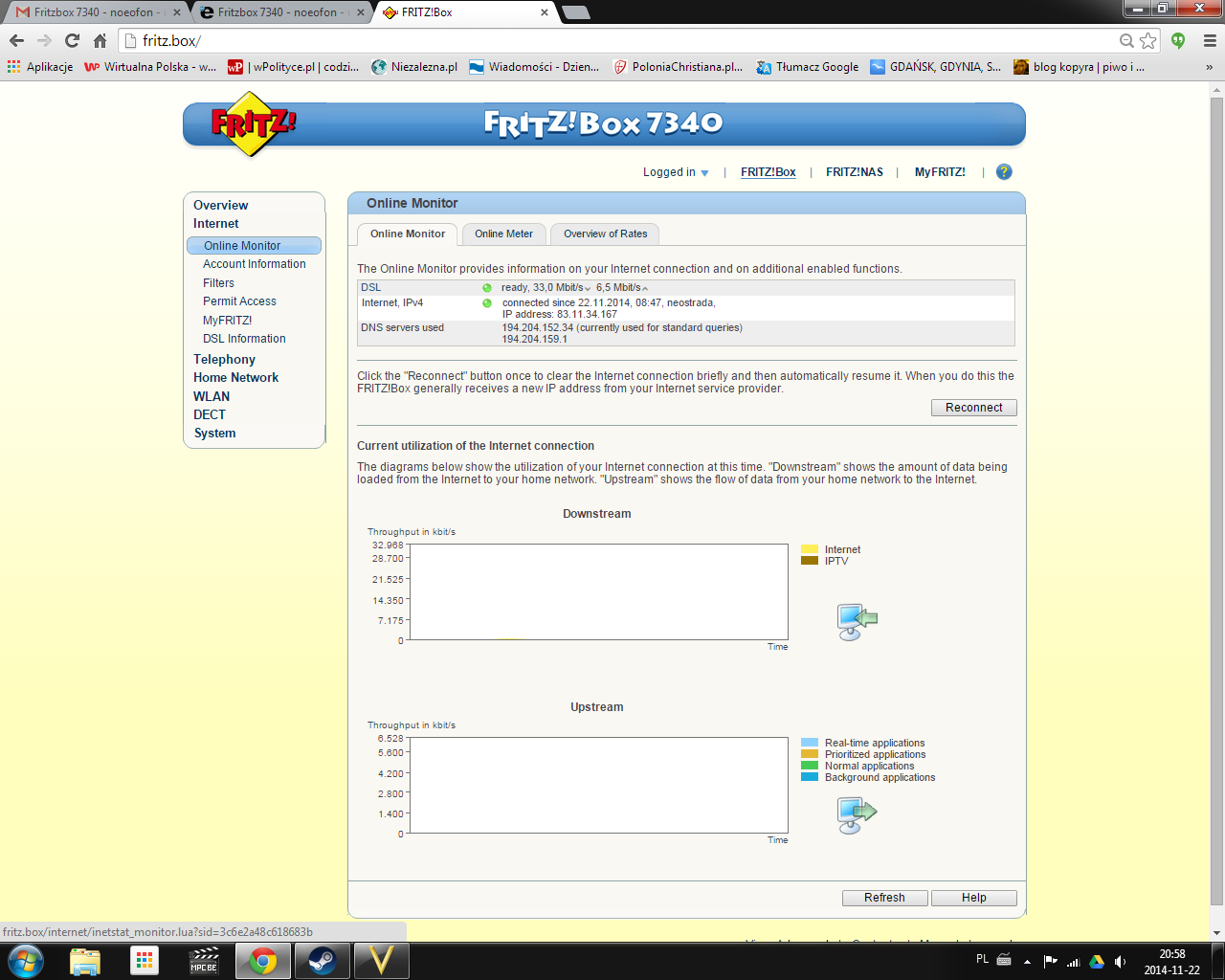Click the Chrome taskbar icon

click(x=263, y=961)
